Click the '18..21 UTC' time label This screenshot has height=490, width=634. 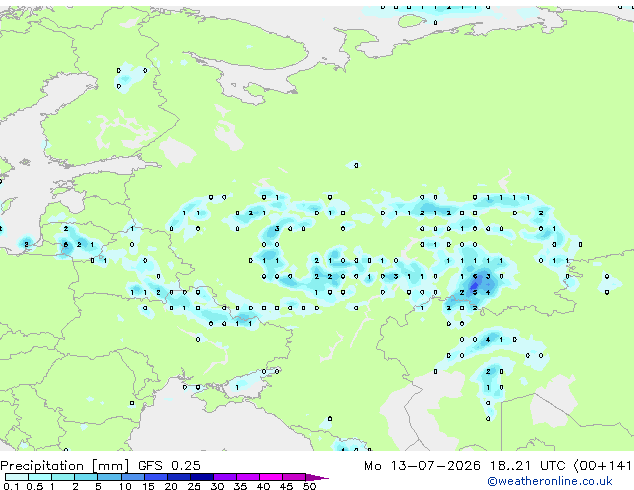tap(528, 466)
